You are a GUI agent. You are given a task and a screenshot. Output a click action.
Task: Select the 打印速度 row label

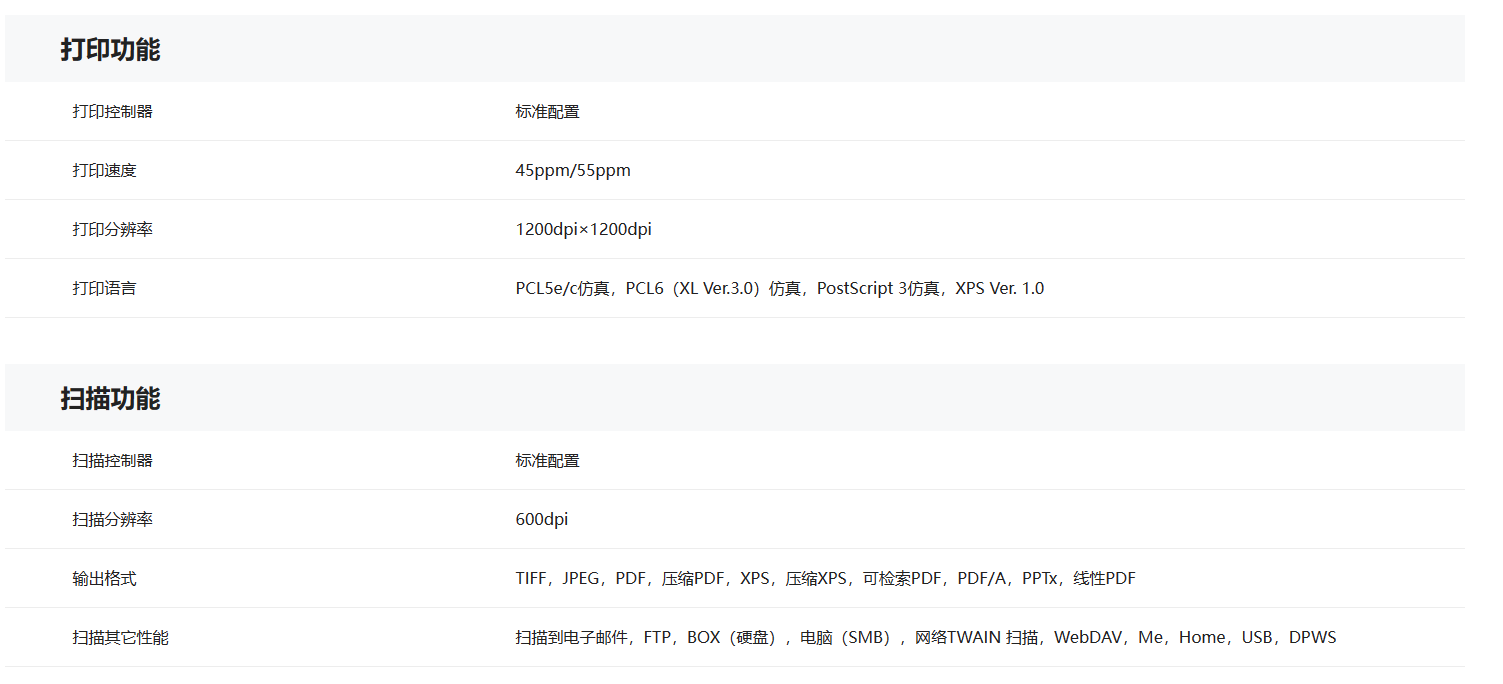point(104,171)
